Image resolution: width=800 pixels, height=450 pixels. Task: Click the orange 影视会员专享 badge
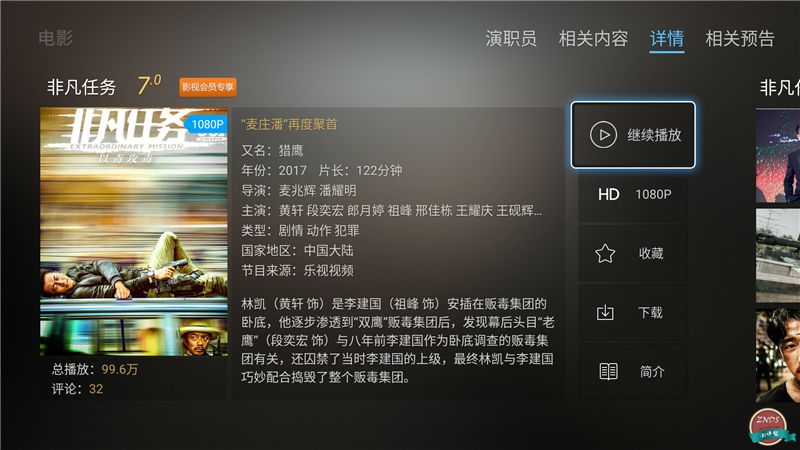click(208, 87)
